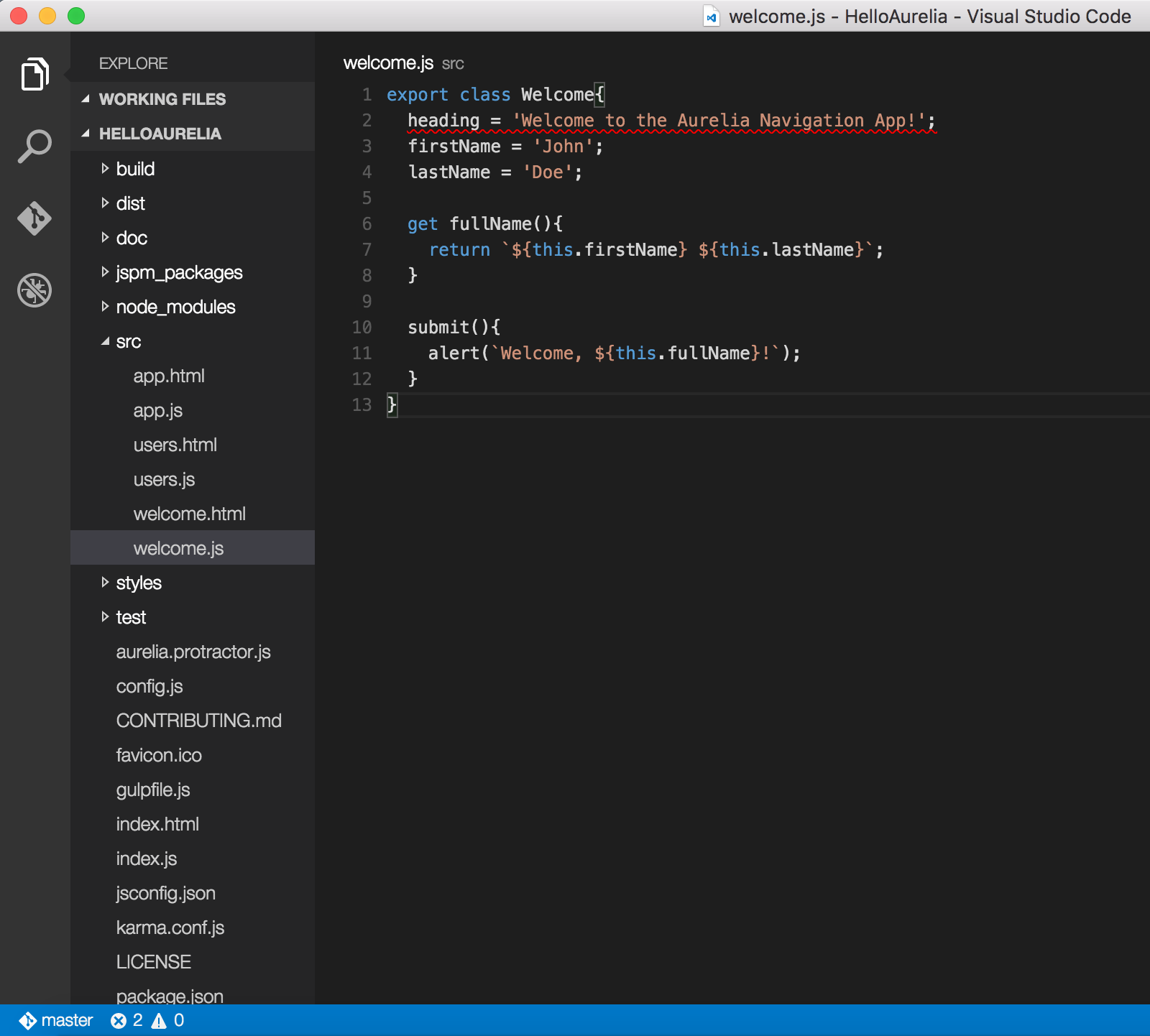
Task: Expand the jspm_packages folder
Action: 105,272
